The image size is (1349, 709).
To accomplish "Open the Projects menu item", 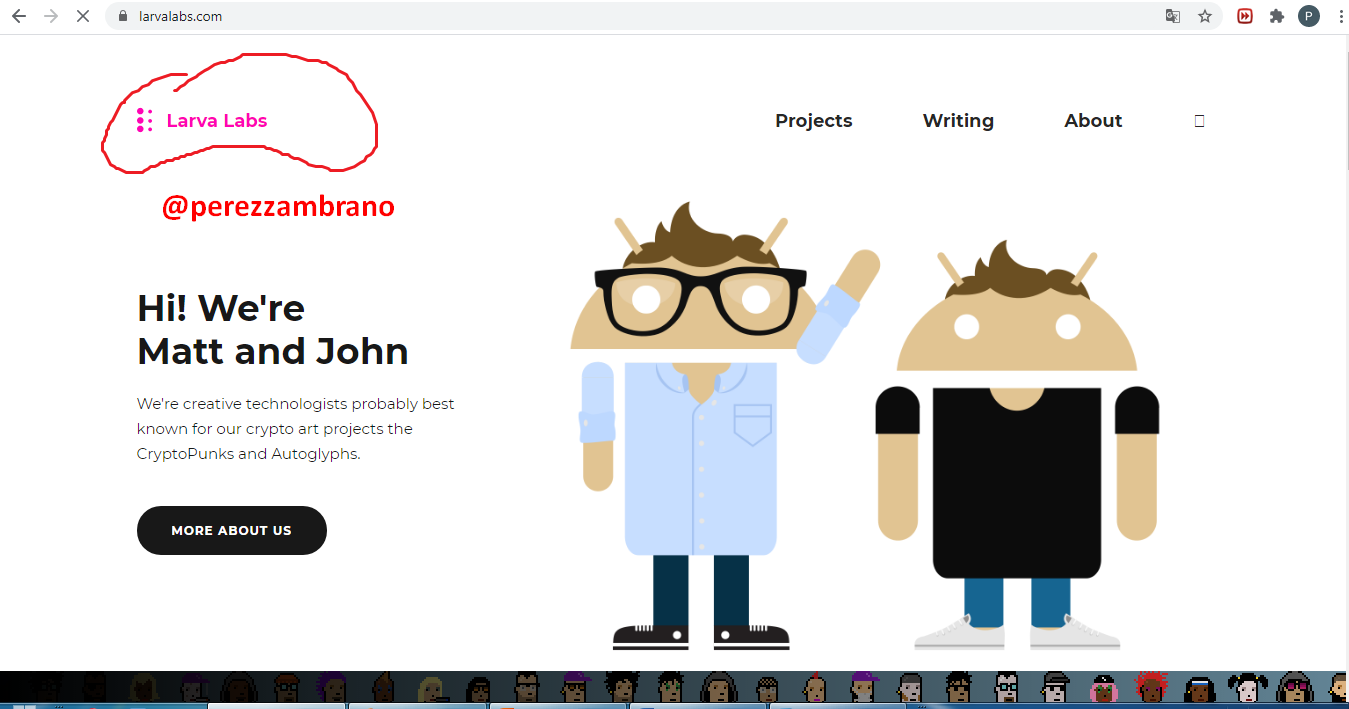I will (x=814, y=121).
